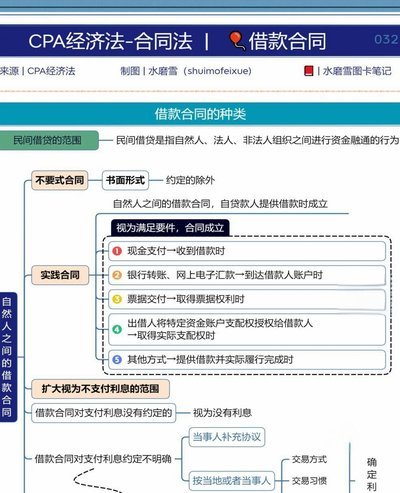This screenshot has height=493, width=400.
Task: Click the 来源 | CPA经济法 text
Action: coord(38,71)
